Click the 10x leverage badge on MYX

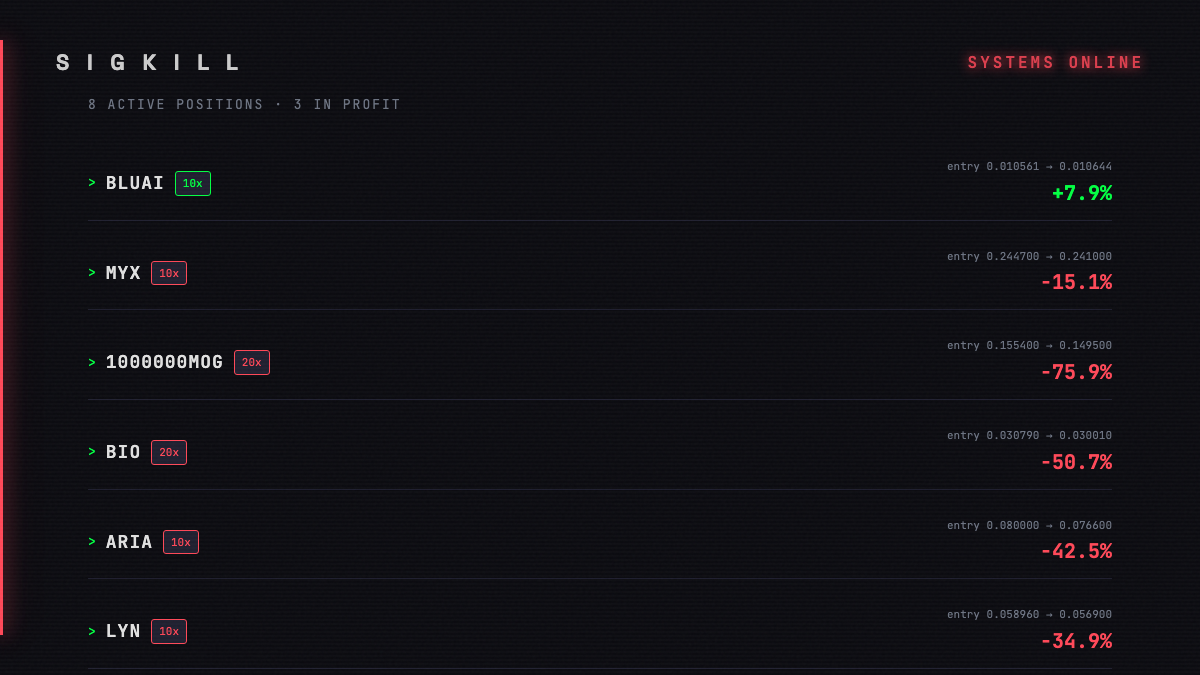click(x=169, y=273)
